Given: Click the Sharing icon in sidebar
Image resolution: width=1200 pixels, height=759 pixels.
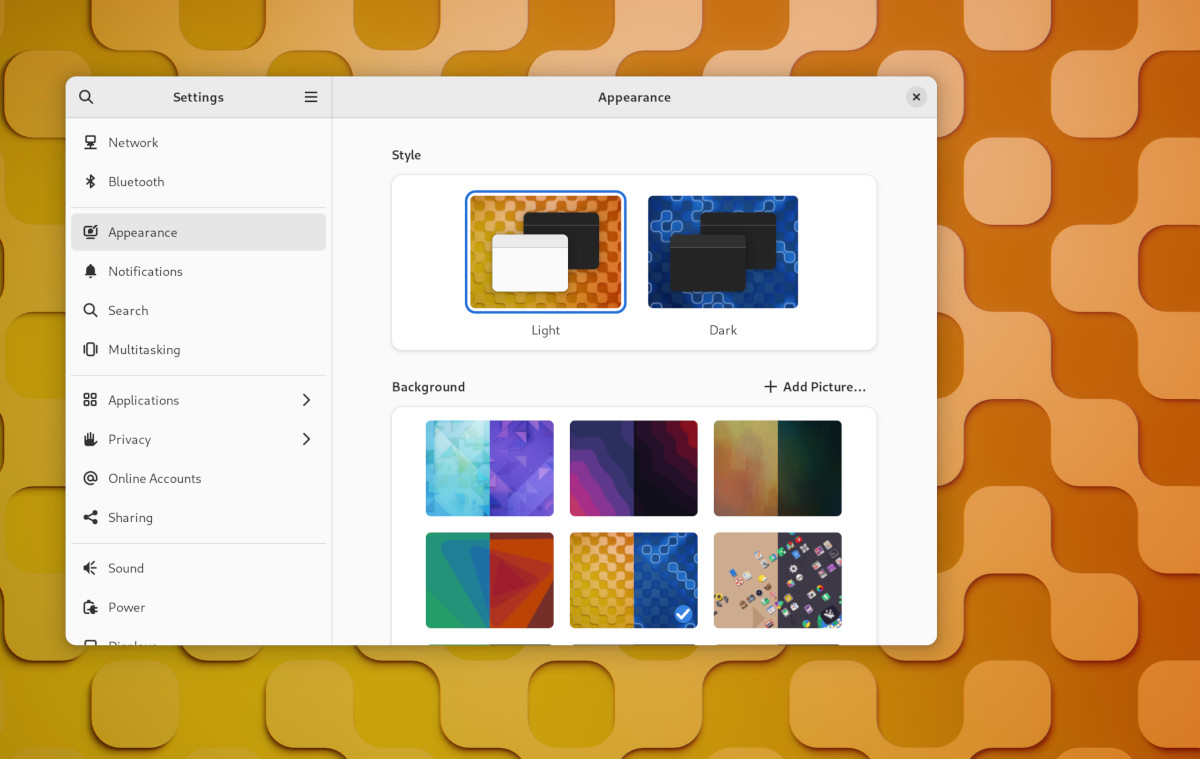Looking at the screenshot, I should pos(90,518).
